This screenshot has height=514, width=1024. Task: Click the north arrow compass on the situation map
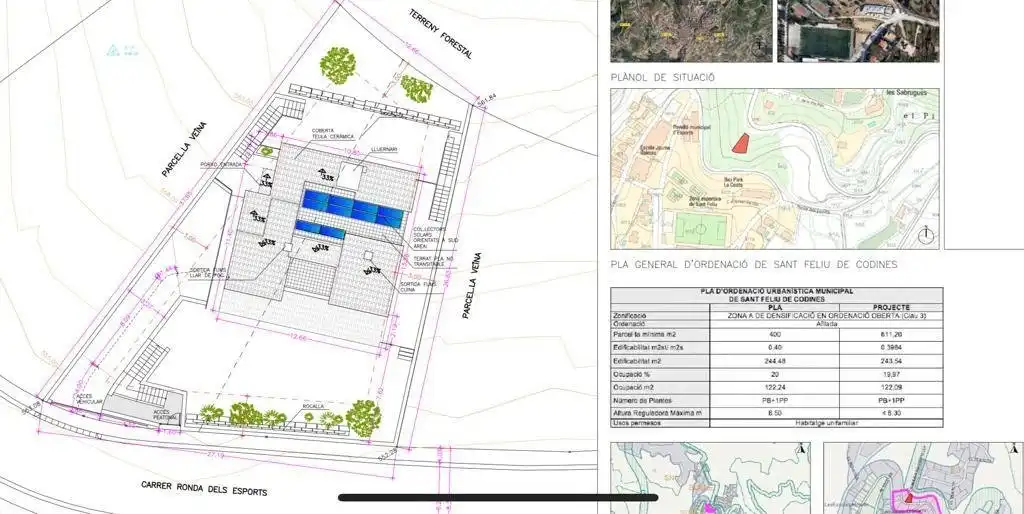point(927,234)
